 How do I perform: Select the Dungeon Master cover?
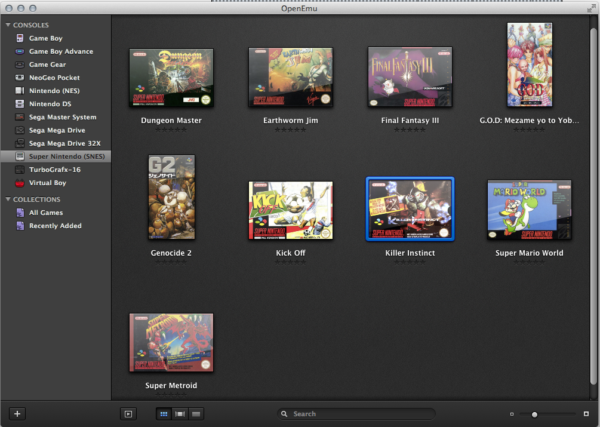tap(171, 78)
